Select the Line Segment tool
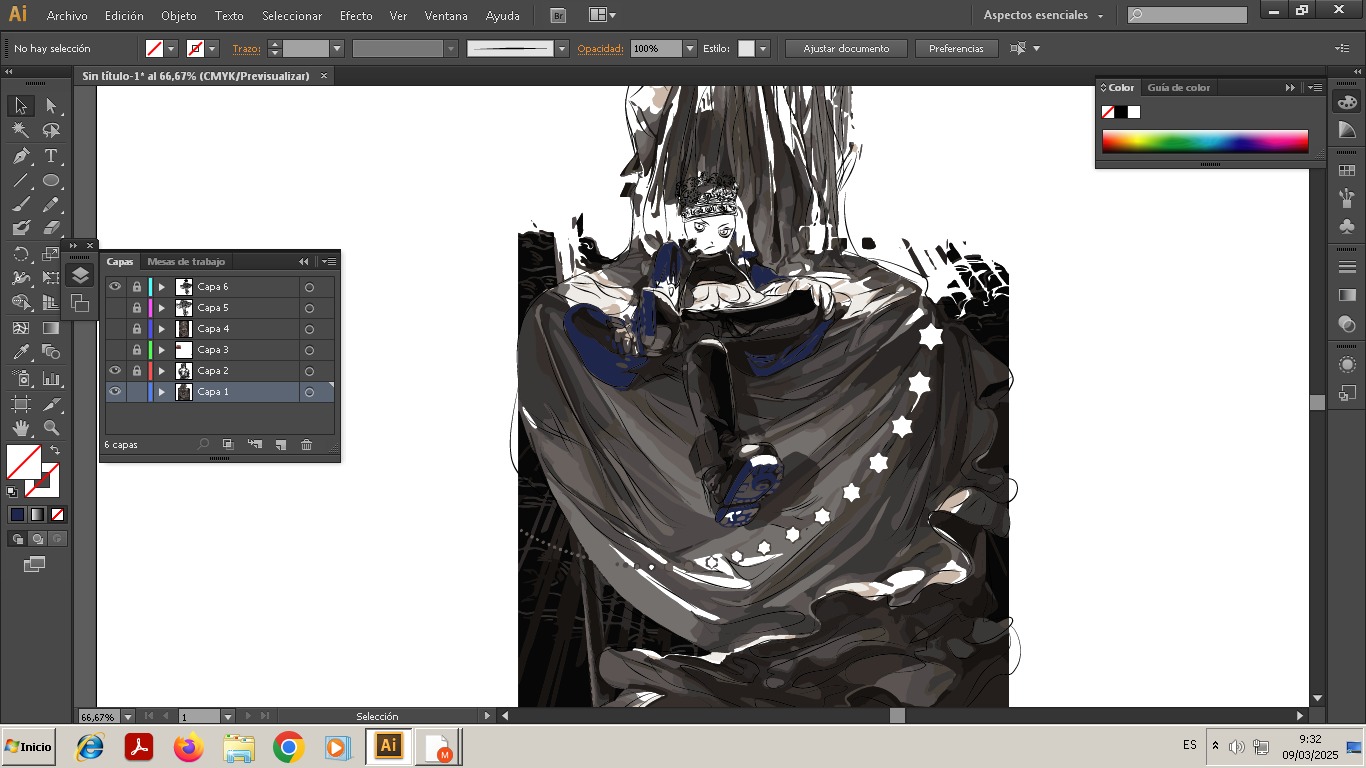Screen dimensions: 1366x768 pos(20,180)
